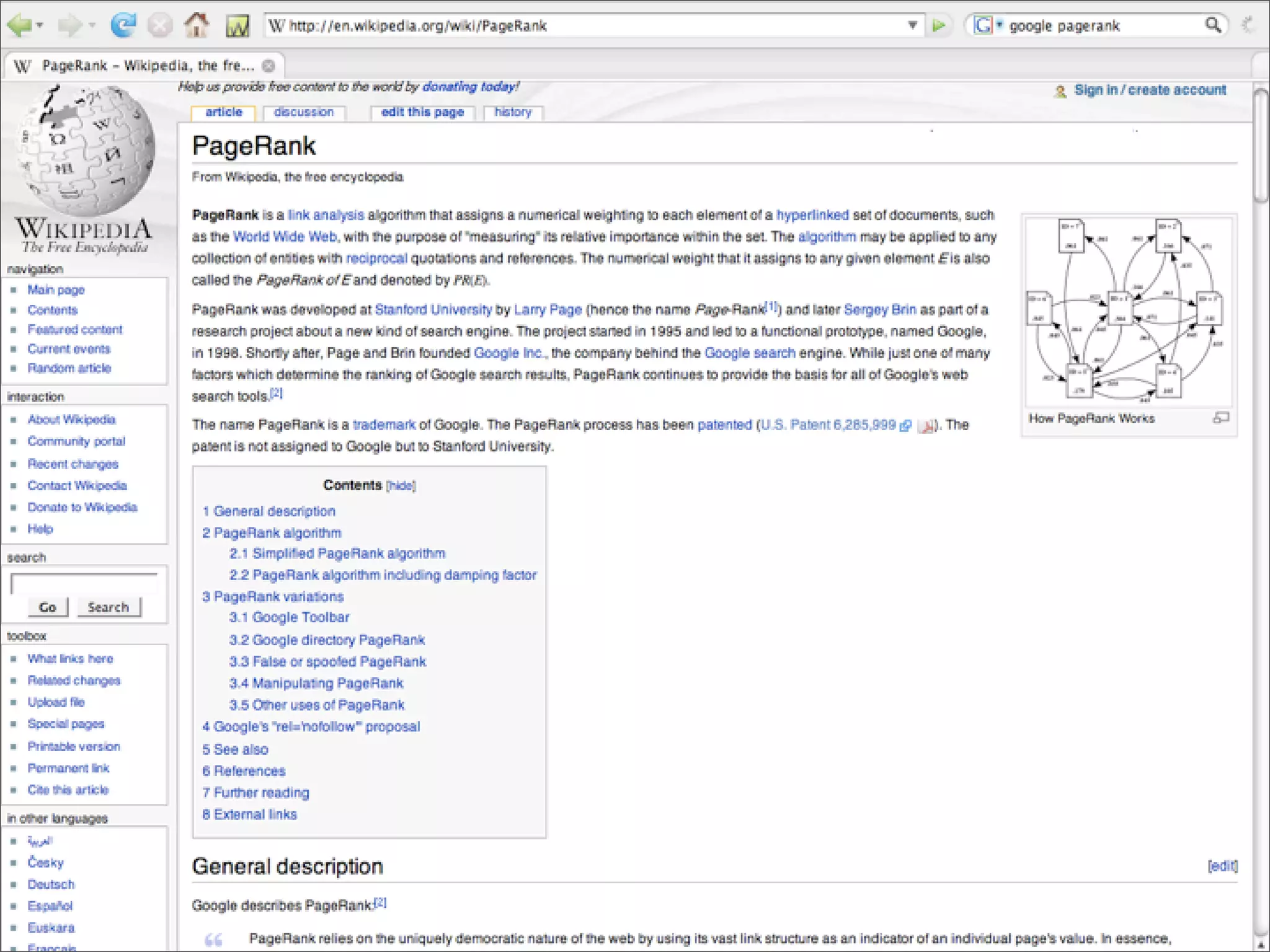Open the Back button history dropdown arrow
This screenshot has height=952, width=1270.
(x=40, y=25)
